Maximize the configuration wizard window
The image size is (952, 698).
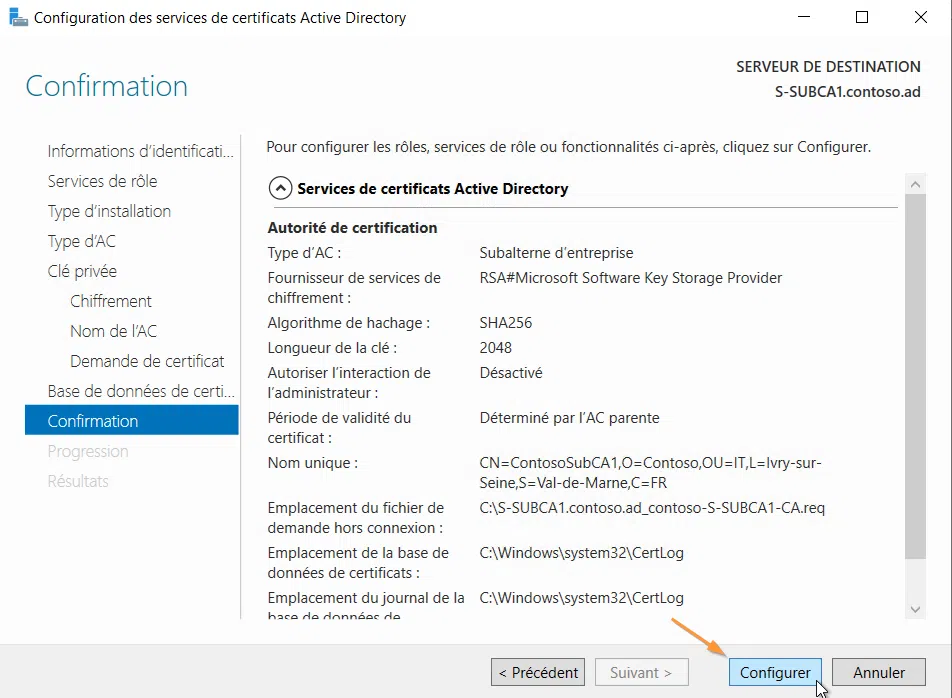pyautogui.click(x=862, y=17)
